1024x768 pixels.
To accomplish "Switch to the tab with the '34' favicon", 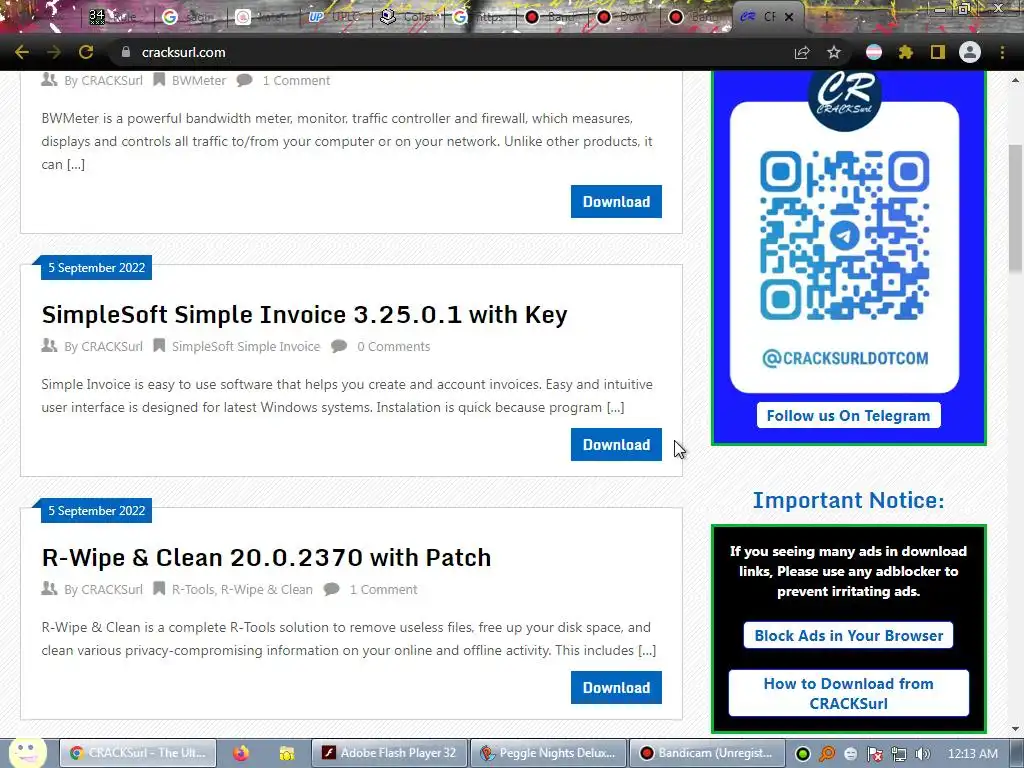I will click(x=116, y=17).
